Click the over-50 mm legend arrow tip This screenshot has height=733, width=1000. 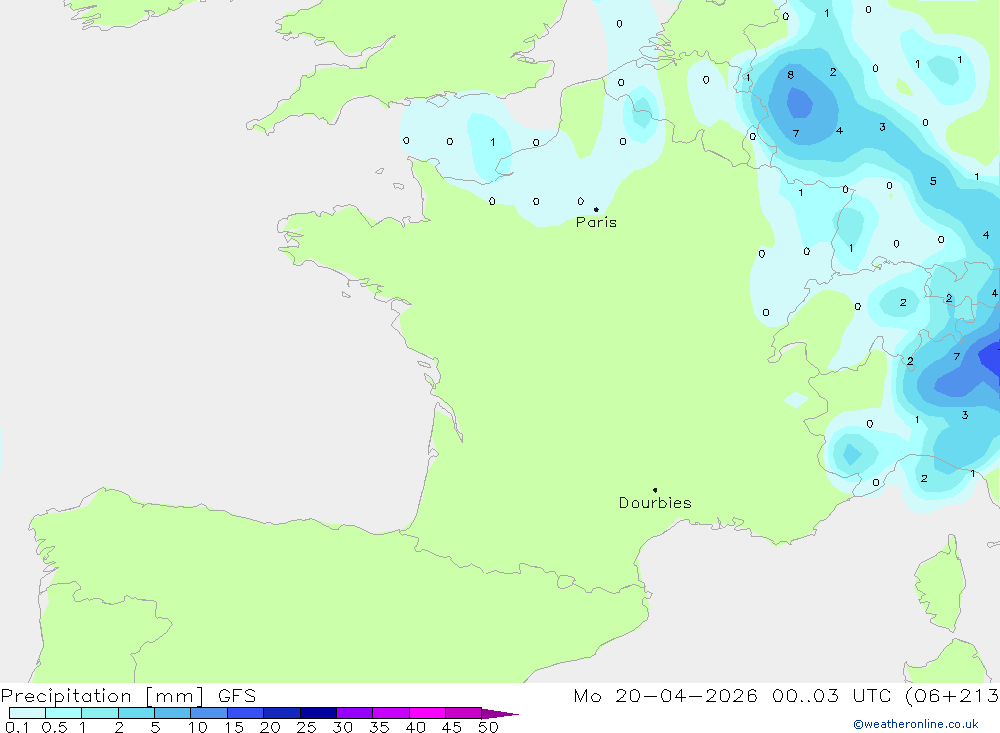point(500,713)
